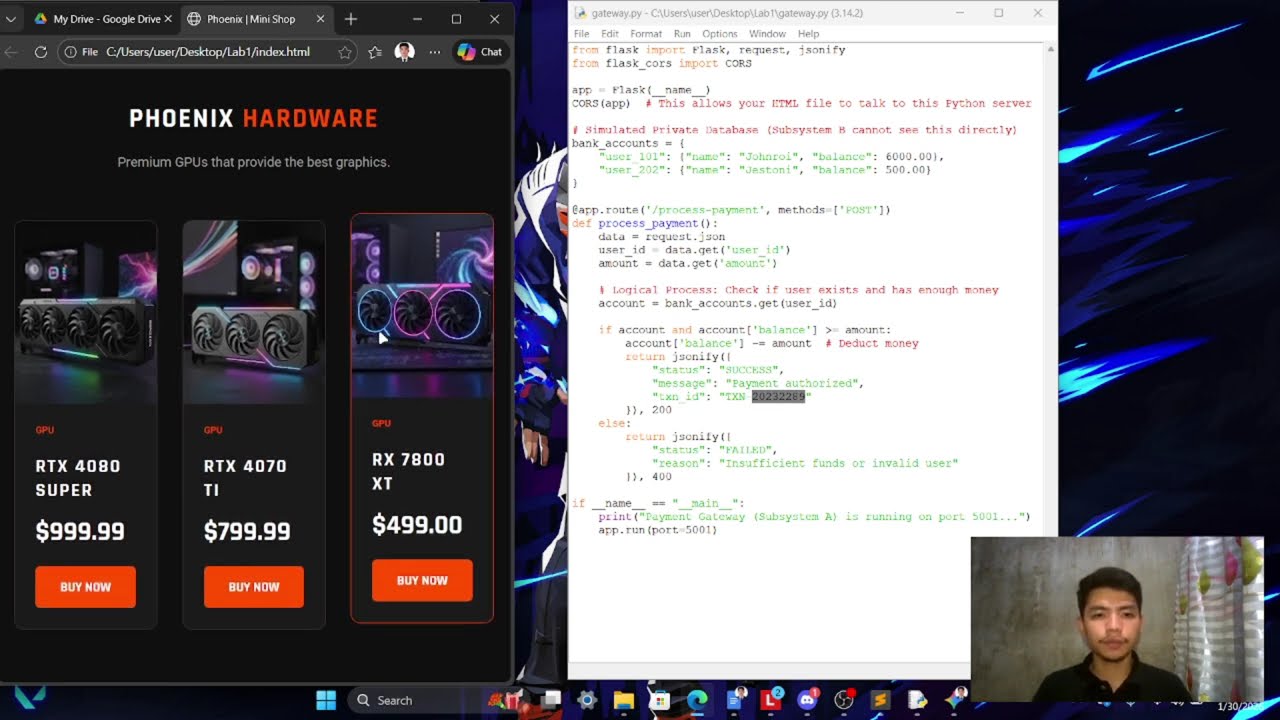Add this page to favorites star
This screenshot has height=720, width=1280.
click(x=344, y=52)
